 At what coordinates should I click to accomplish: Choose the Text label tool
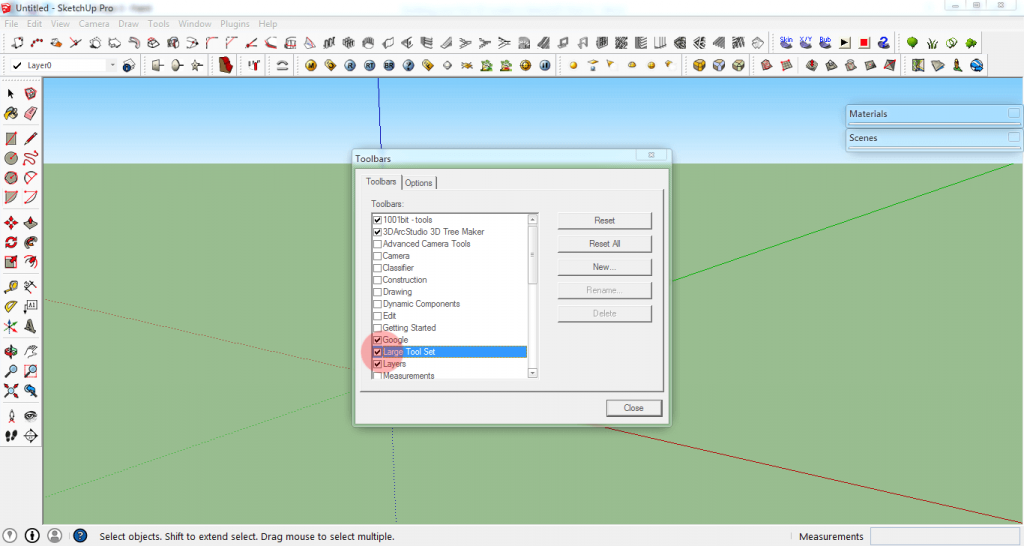[30, 306]
